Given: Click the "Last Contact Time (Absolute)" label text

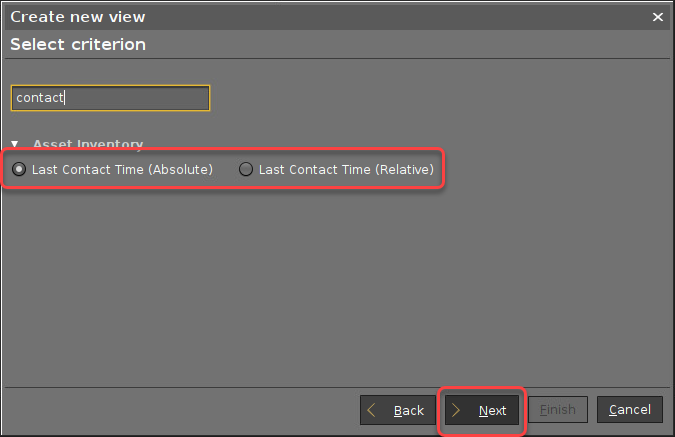Looking at the screenshot, I should (x=122, y=170).
